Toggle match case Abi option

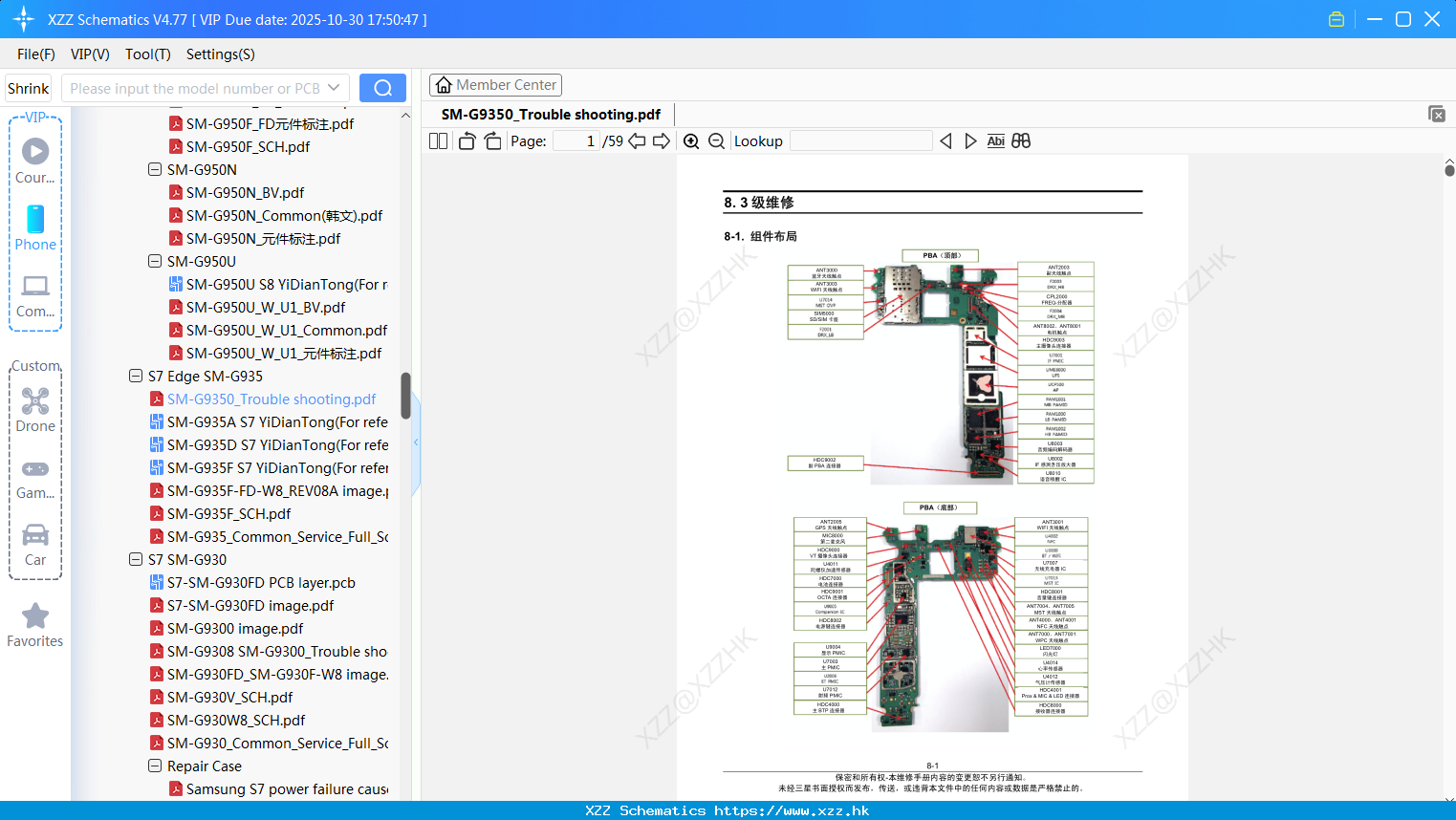[x=995, y=141]
